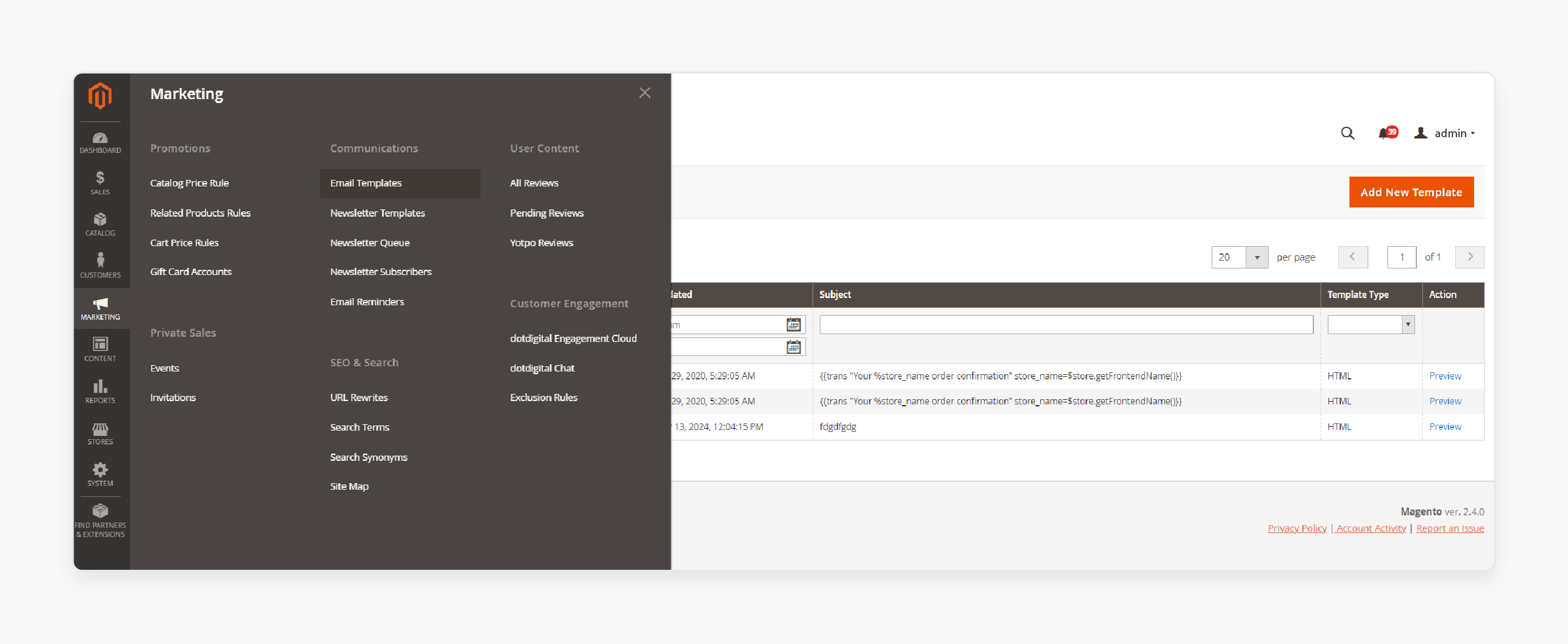
Task: Open Gift Card Accounts menu item
Action: [191, 272]
